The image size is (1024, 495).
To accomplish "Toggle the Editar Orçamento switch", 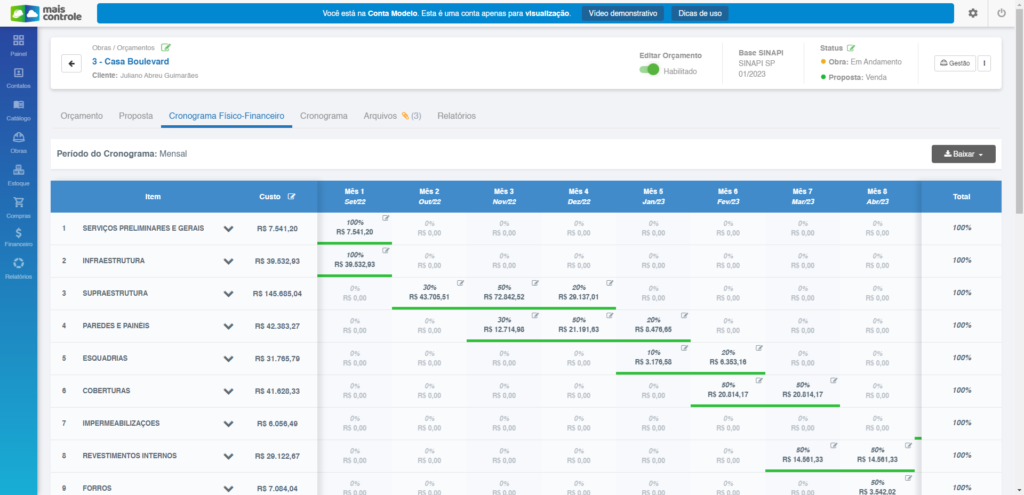I will [x=649, y=70].
